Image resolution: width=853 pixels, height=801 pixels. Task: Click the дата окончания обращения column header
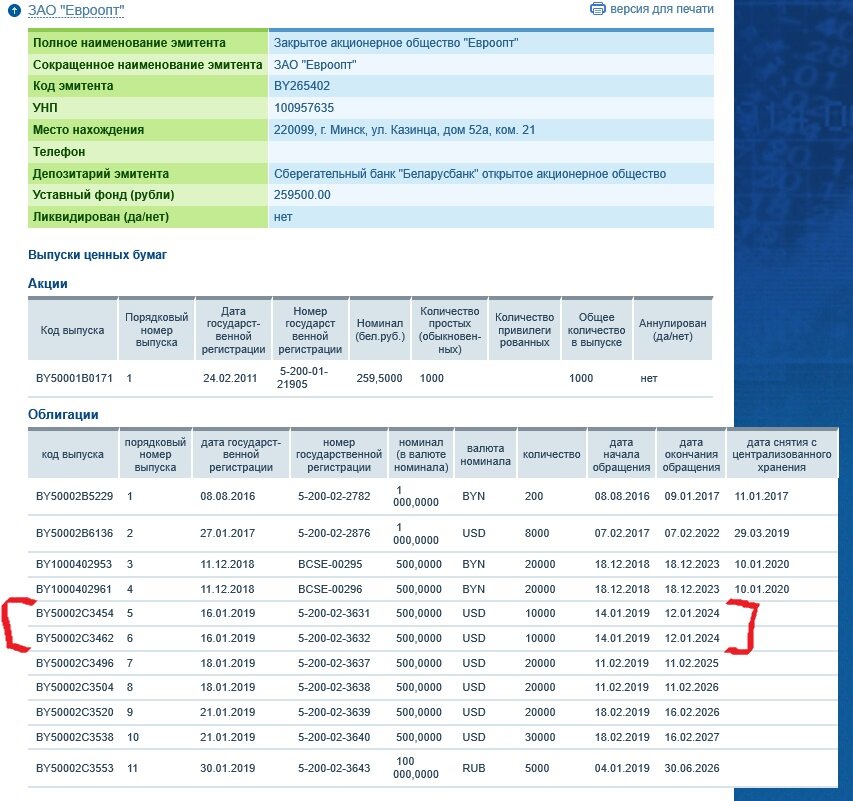(691, 455)
